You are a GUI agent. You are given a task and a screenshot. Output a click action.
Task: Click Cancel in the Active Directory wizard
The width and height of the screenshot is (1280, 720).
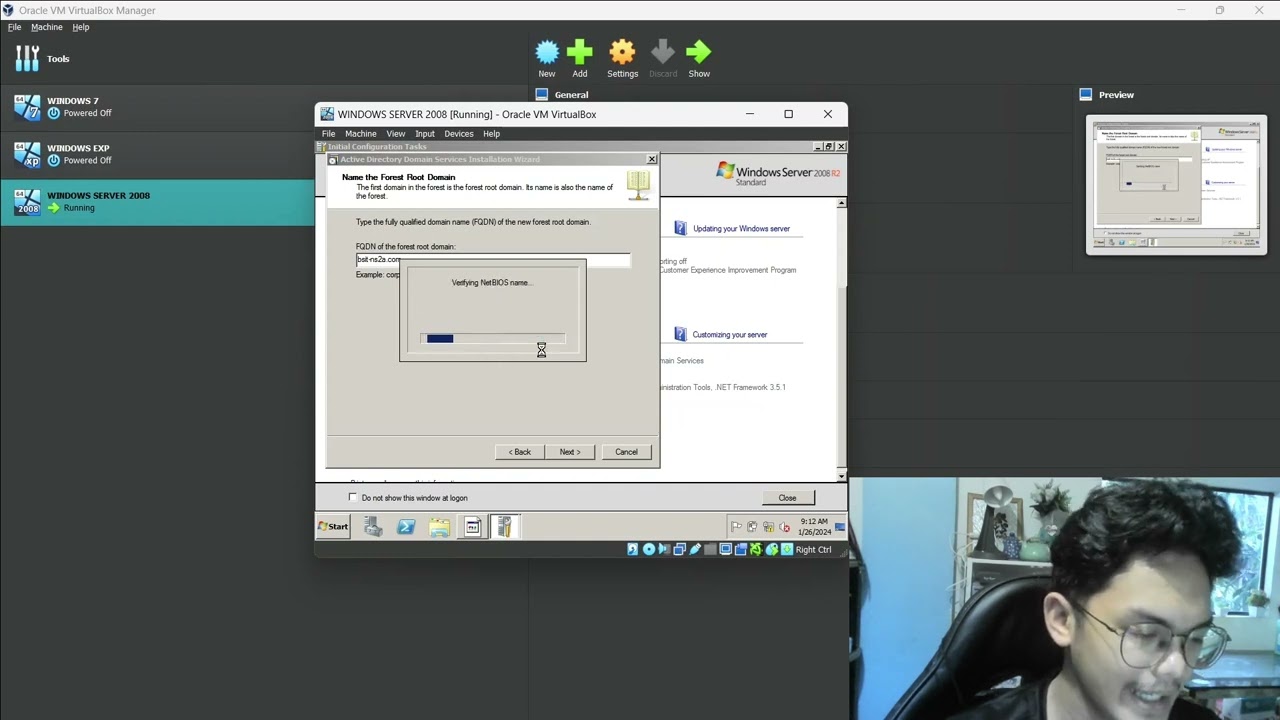626,452
